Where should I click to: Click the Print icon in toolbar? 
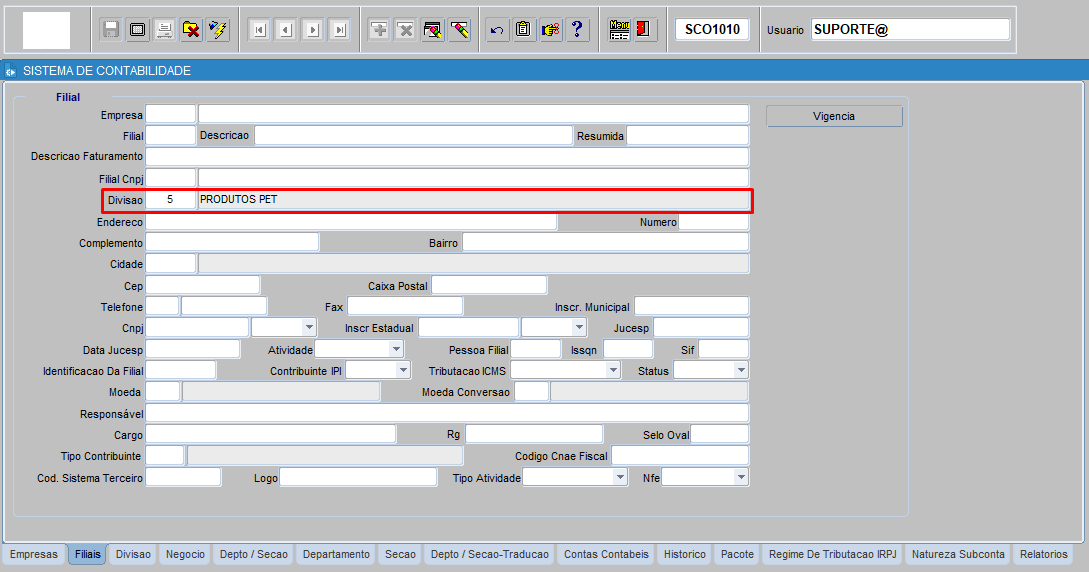[x=164, y=30]
